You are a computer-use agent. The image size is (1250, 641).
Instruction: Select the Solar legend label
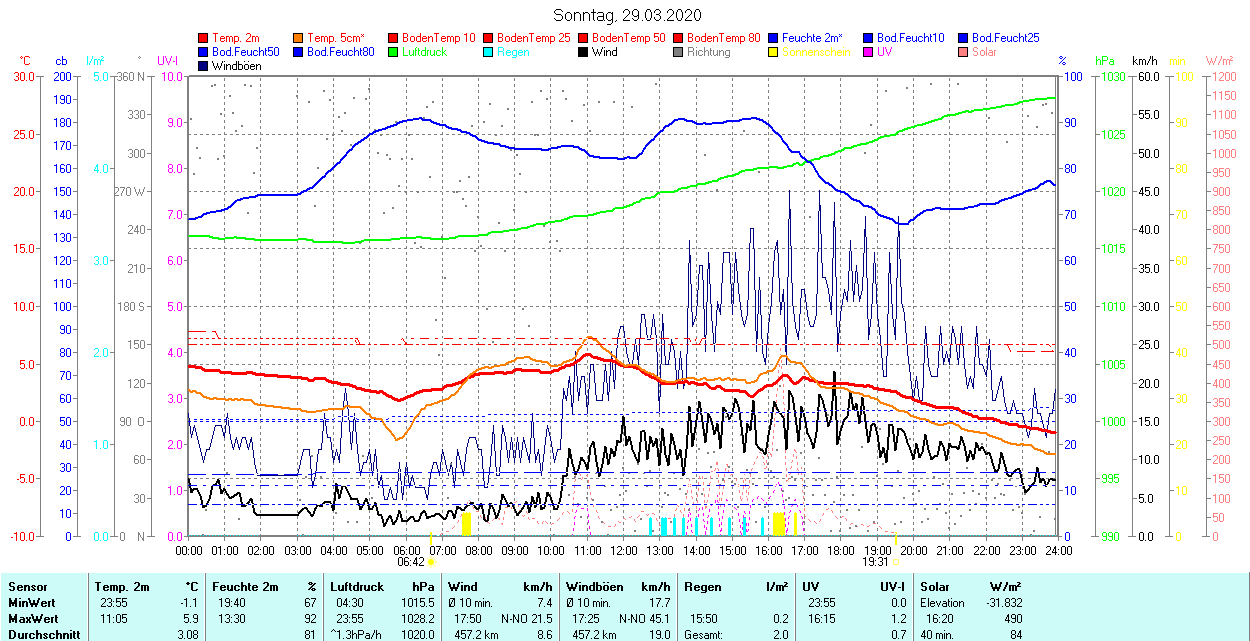985,52
